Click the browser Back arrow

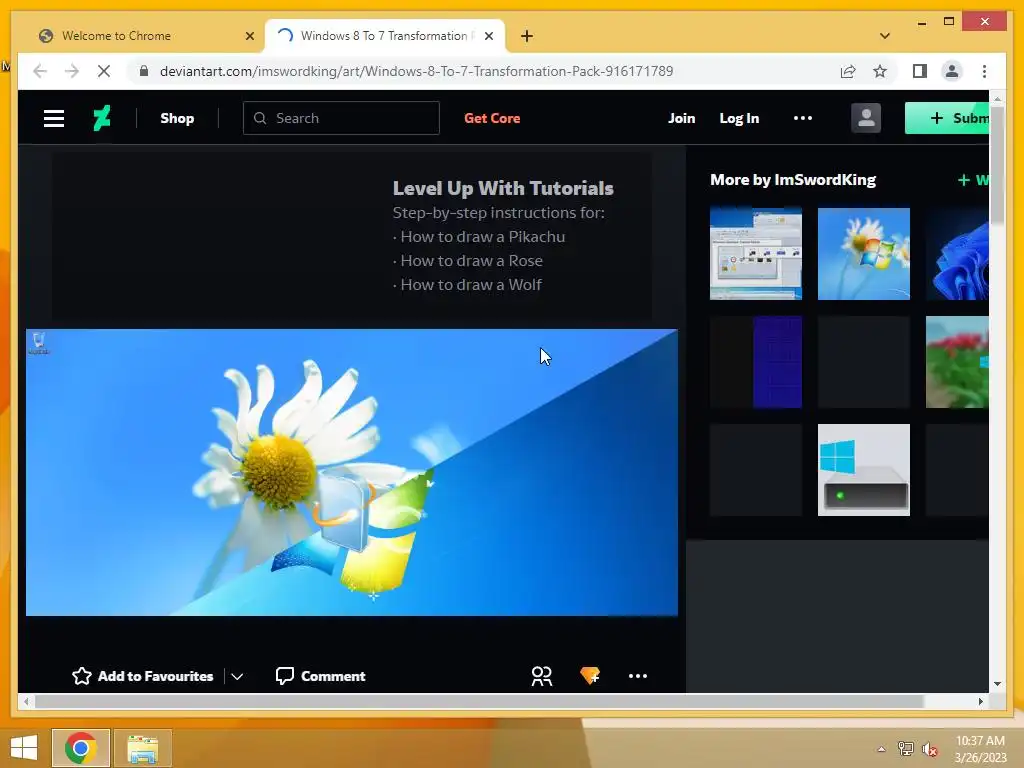(x=40, y=71)
